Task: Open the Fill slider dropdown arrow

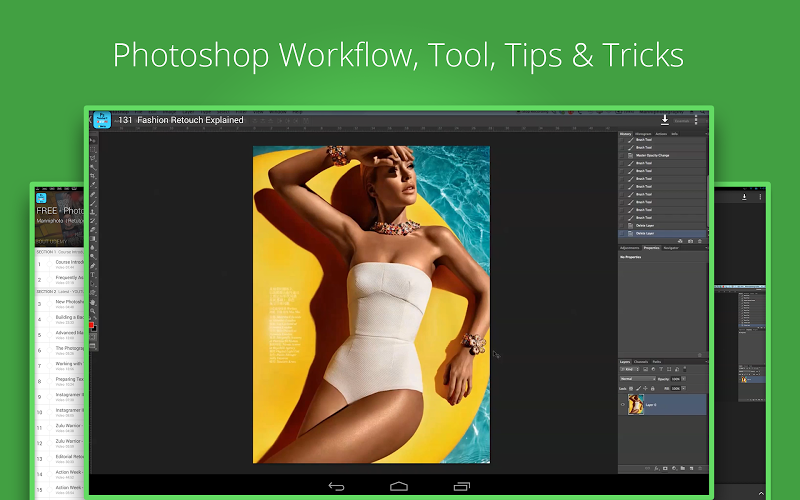Action: coord(684,388)
